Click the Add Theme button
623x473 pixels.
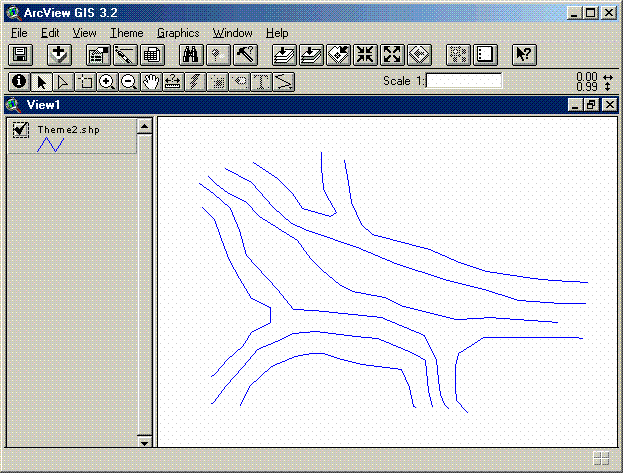[59, 55]
